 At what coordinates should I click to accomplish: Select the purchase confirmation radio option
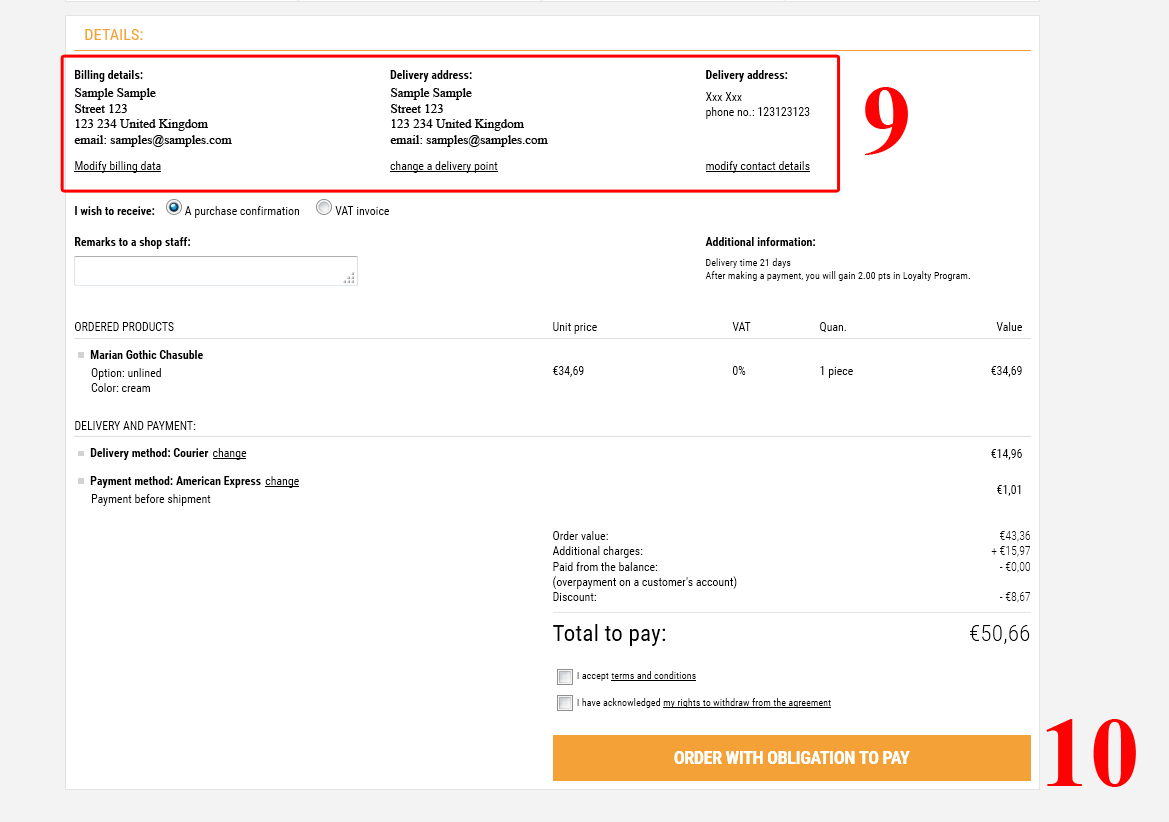(174, 208)
